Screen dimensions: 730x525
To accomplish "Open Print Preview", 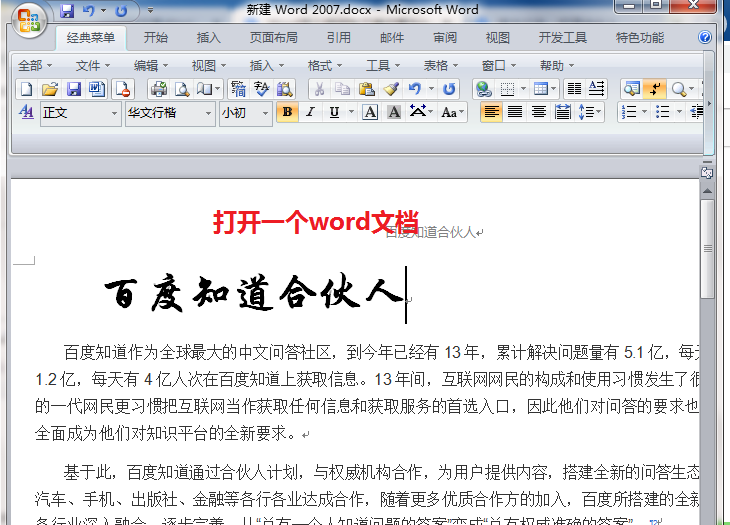I will point(182,88).
